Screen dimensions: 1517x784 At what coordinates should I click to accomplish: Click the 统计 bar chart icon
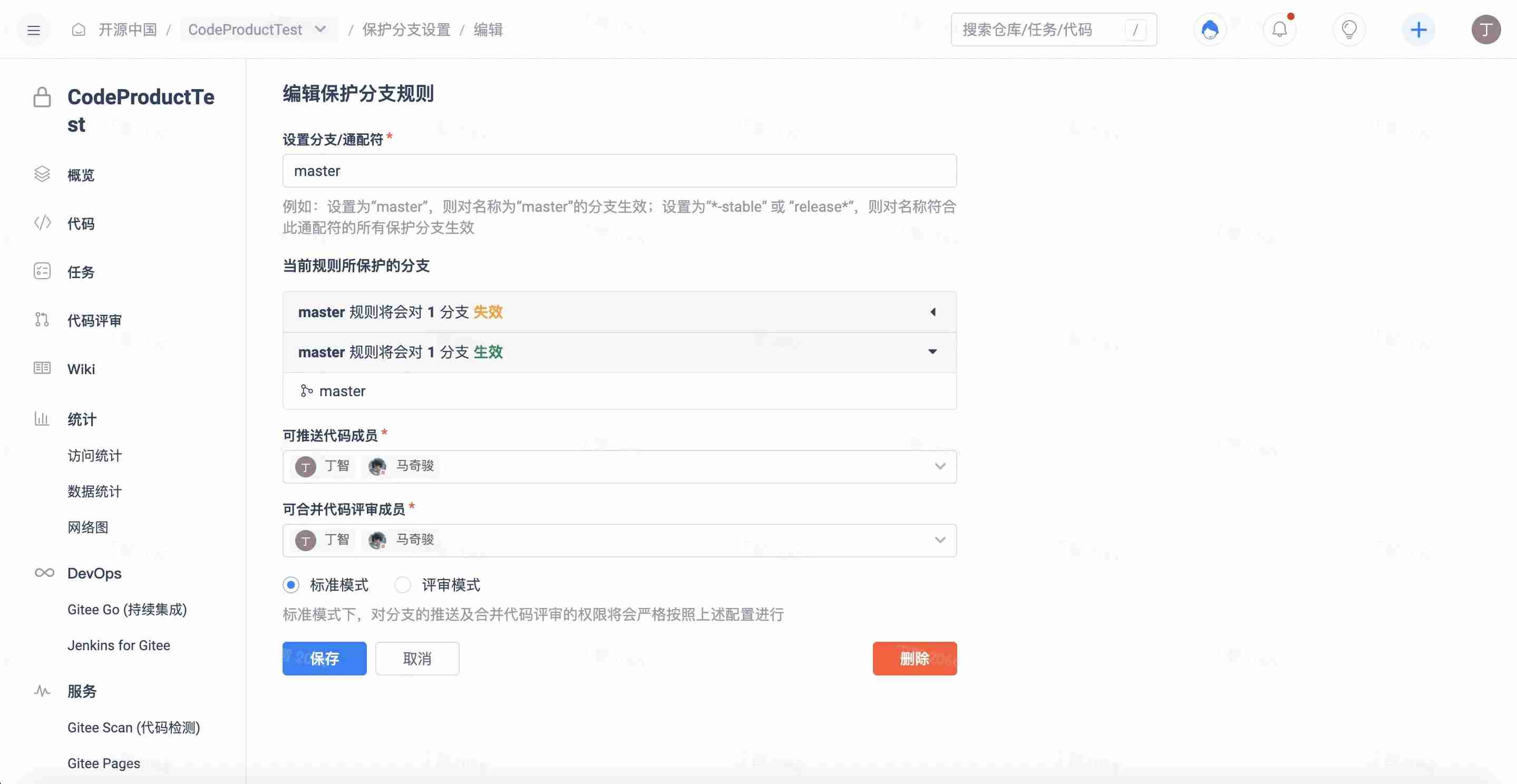(42, 418)
